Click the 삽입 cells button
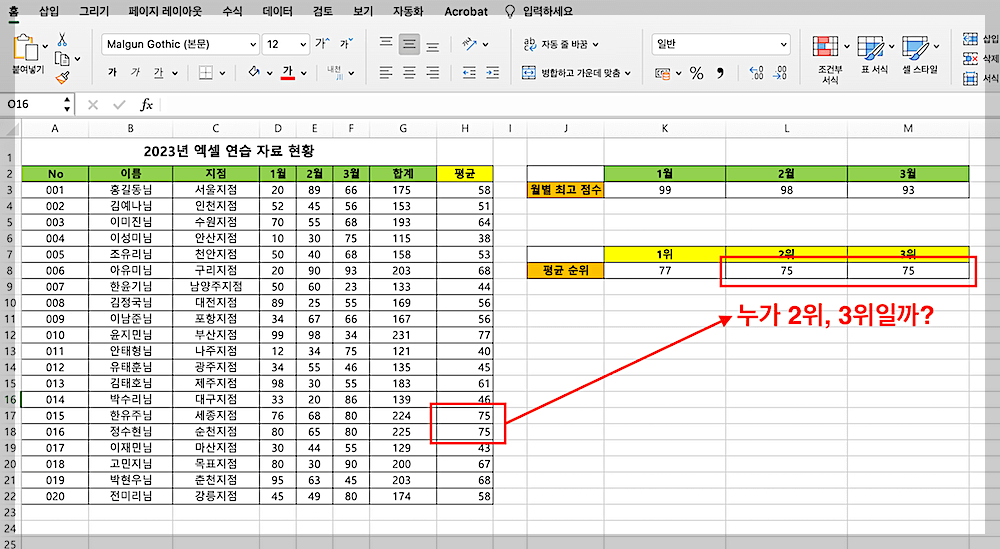1000x549 pixels. (981, 40)
